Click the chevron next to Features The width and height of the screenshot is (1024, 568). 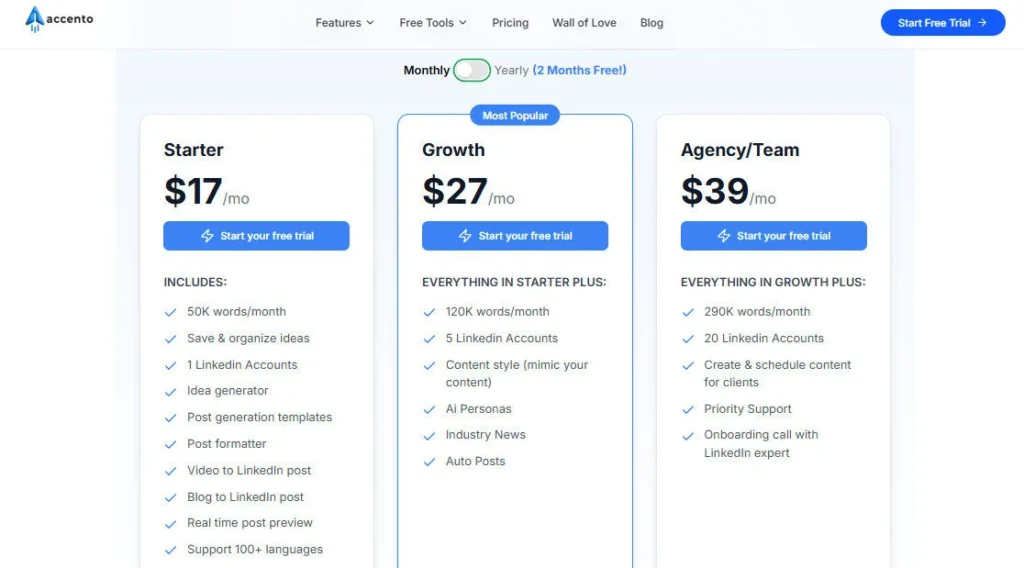click(x=370, y=23)
